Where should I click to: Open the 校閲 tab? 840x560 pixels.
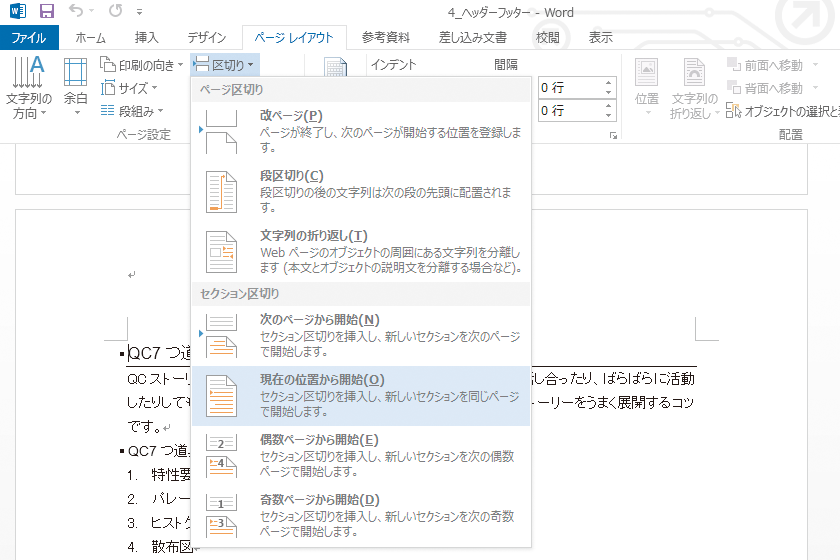548,38
